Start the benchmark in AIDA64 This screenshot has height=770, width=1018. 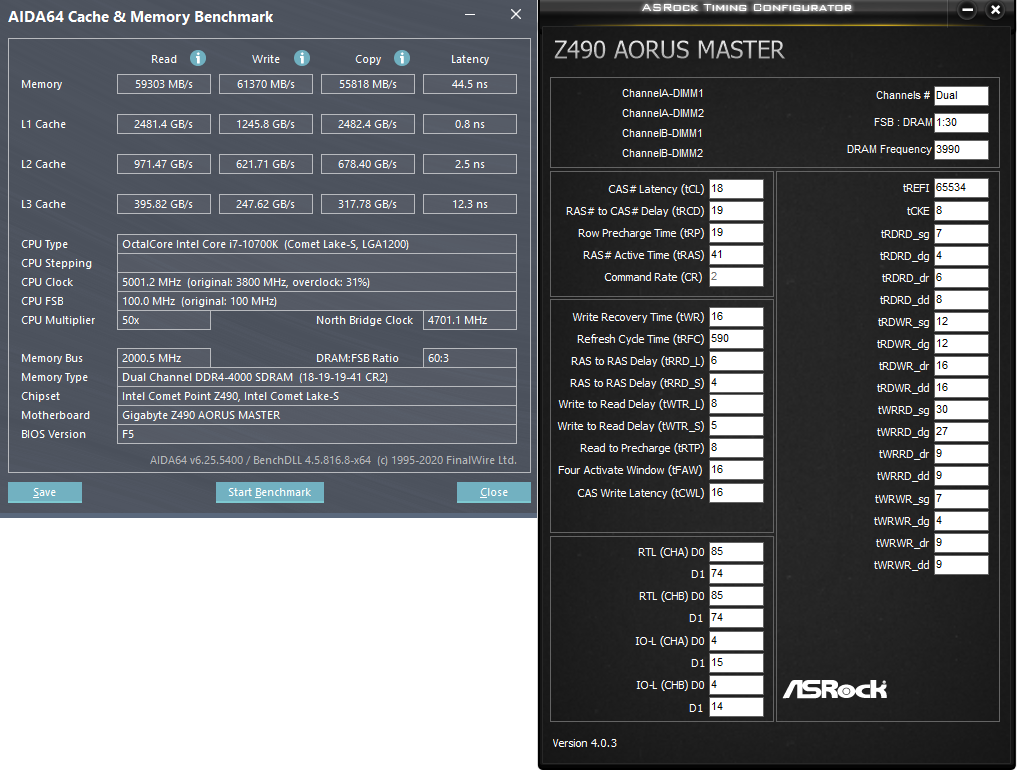tap(269, 492)
